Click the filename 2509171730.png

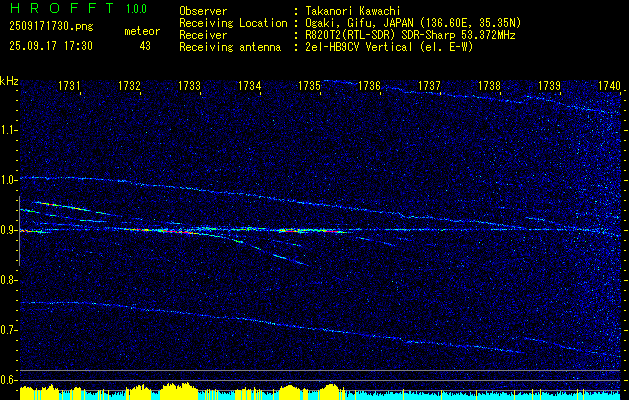(51, 27)
